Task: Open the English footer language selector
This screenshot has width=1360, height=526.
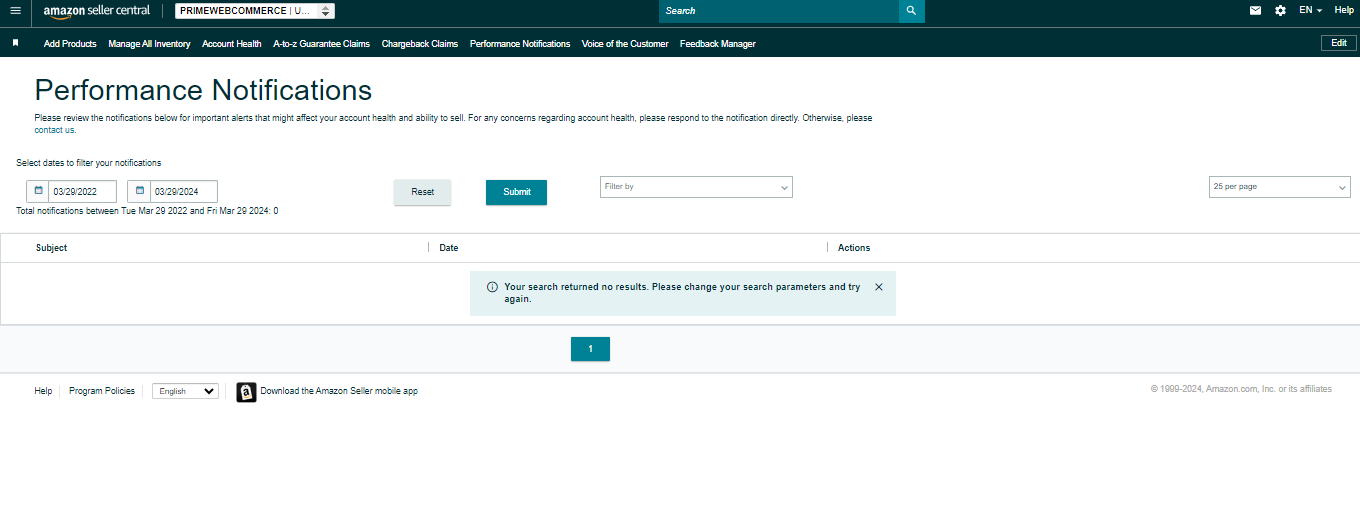Action: (185, 391)
